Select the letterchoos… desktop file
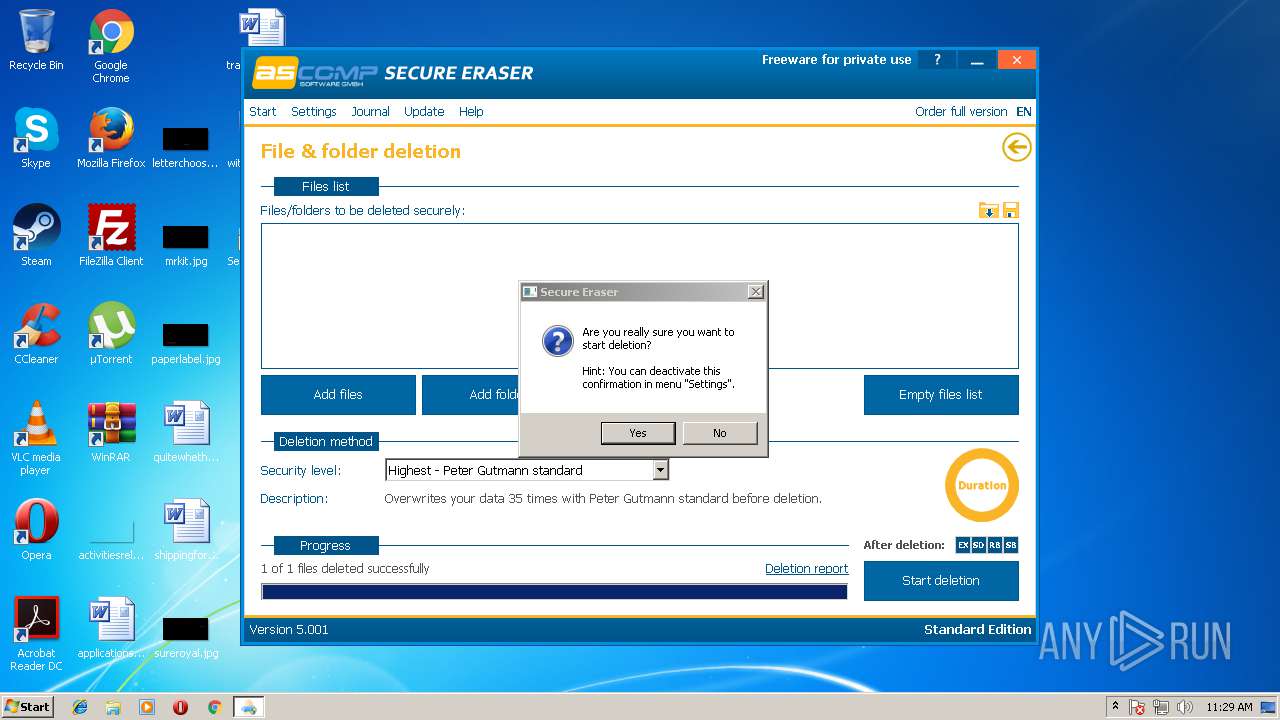This screenshot has height=720, width=1280. click(x=186, y=146)
